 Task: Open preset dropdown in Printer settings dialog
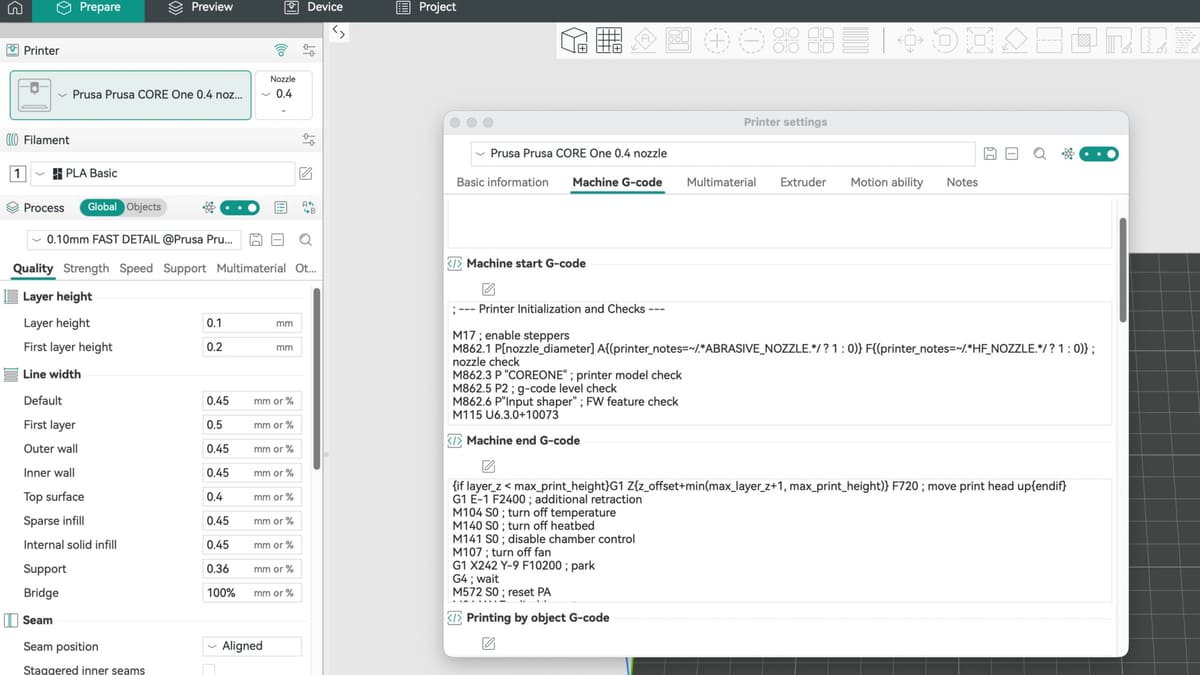coord(722,154)
